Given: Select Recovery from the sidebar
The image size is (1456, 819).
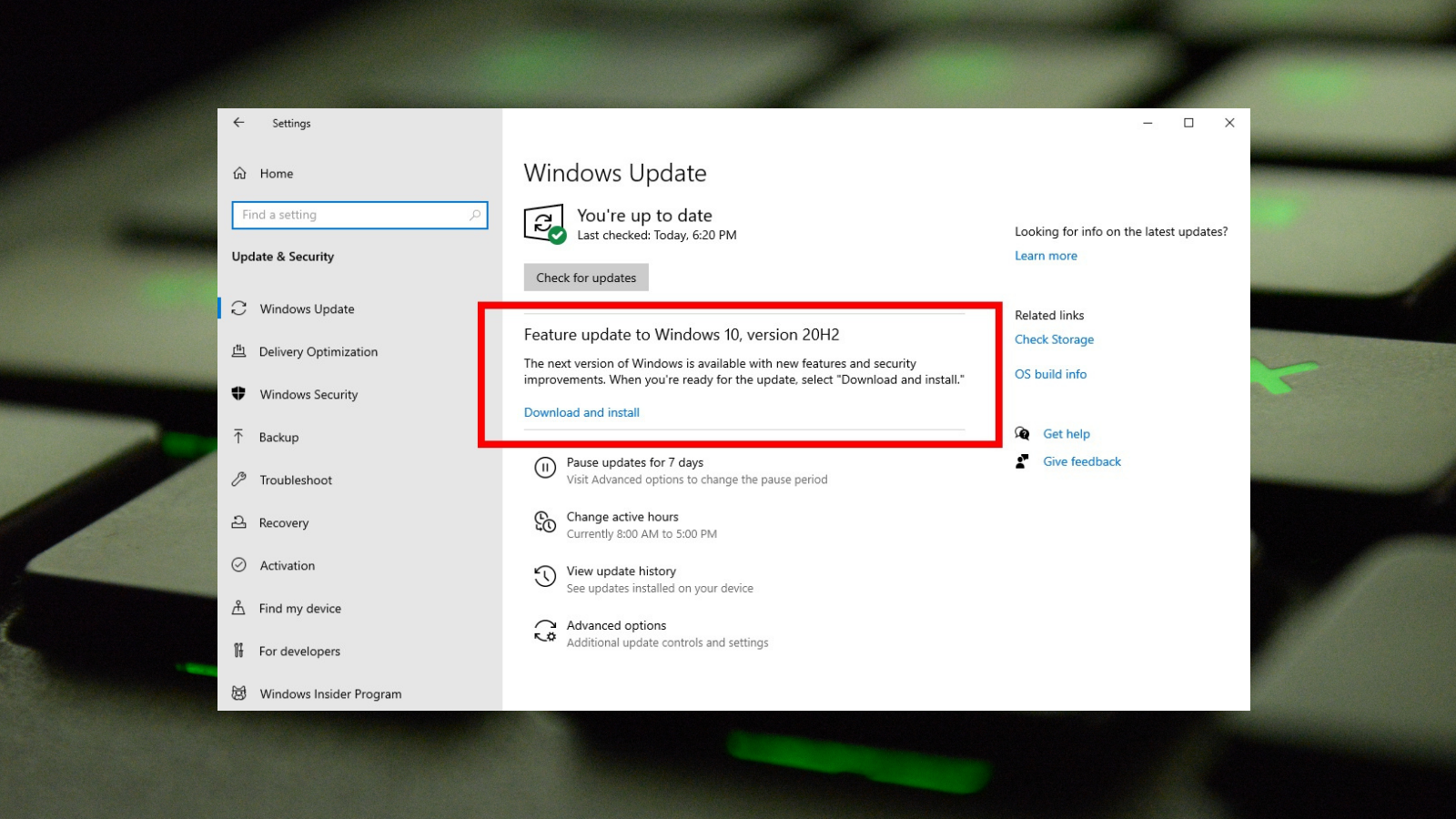Looking at the screenshot, I should [283, 522].
